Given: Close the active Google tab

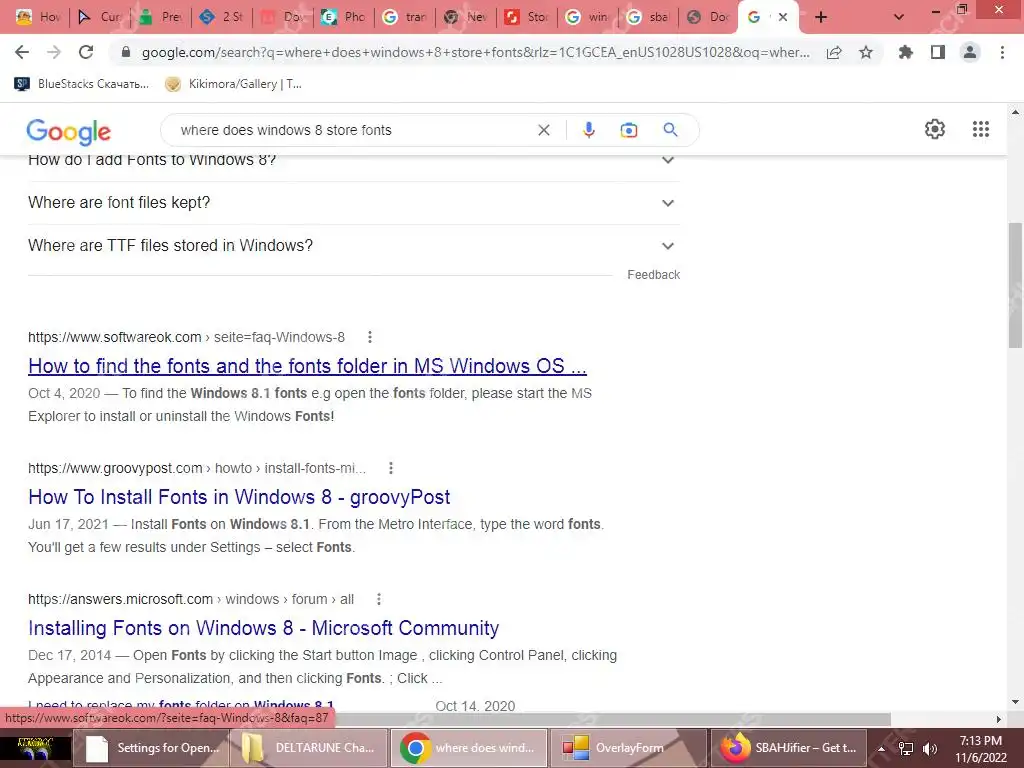Looking at the screenshot, I should (782, 18).
